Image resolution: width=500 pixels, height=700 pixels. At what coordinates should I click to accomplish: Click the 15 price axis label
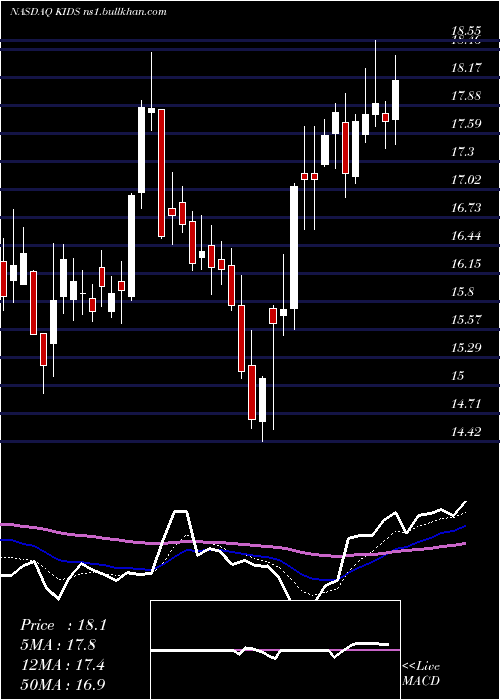click(458, 376)
